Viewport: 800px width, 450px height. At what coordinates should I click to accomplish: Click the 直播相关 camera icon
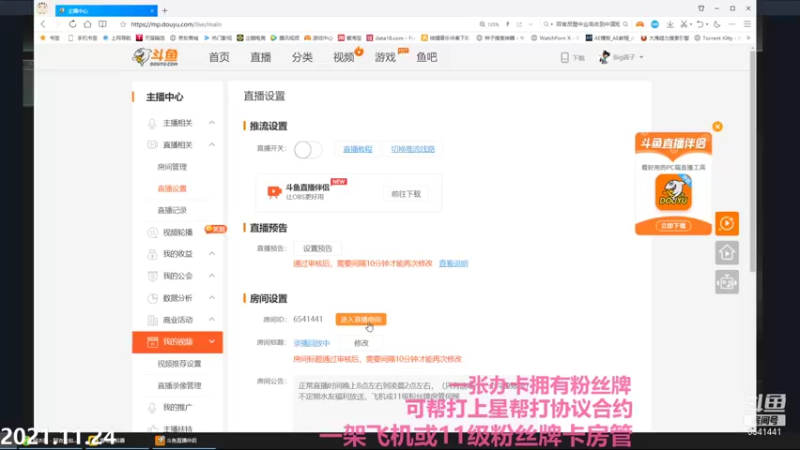pos(152,145)
